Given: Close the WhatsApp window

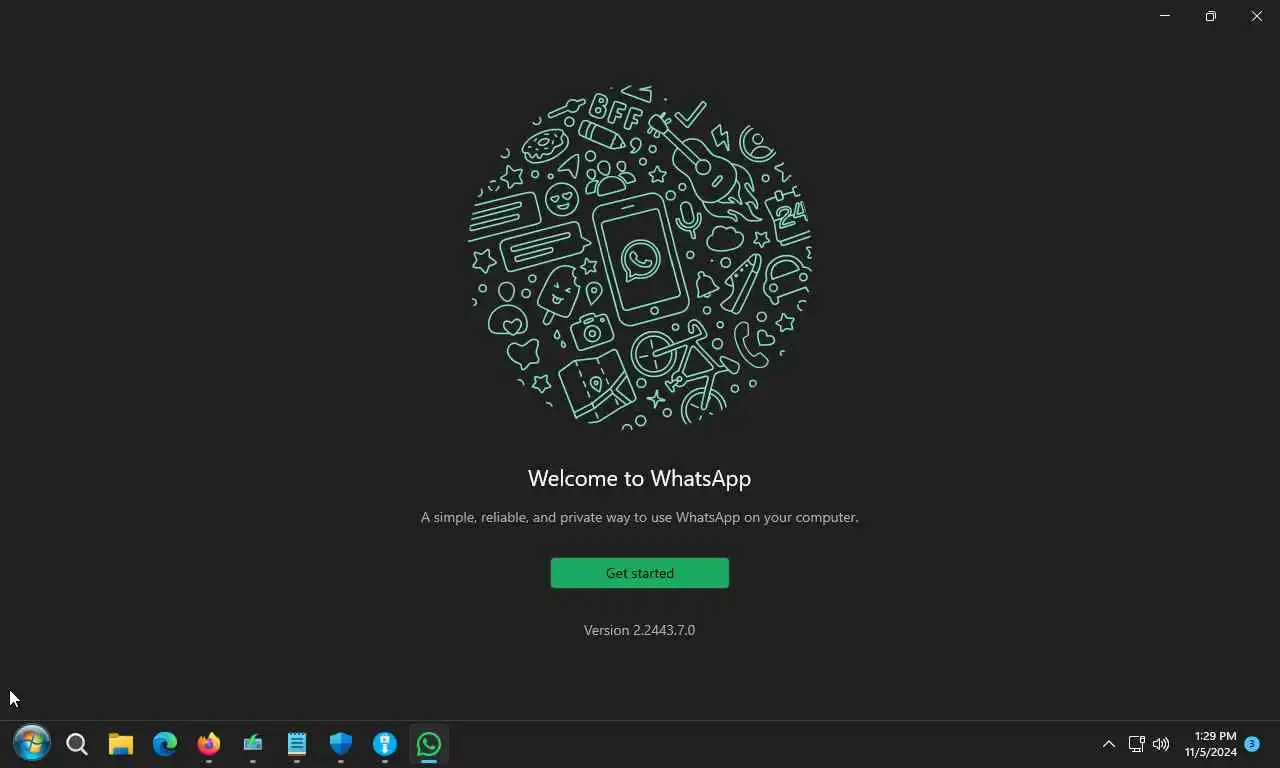Looking at the screenshot, I should (1257, 16).
